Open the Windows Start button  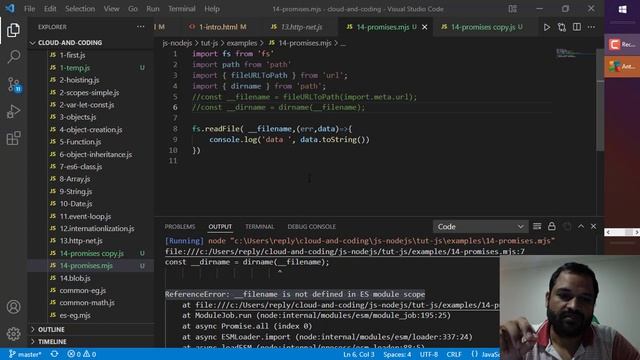(622, 9)
